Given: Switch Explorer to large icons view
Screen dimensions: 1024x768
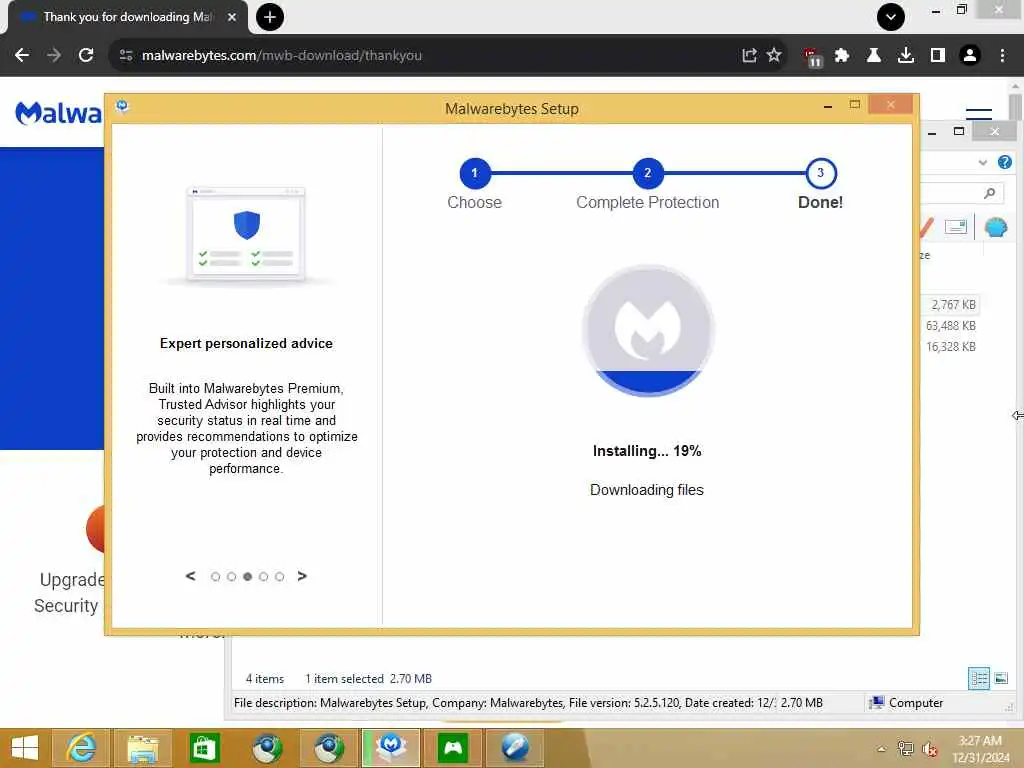Looking at the screenshot, I should [1001, 678].
